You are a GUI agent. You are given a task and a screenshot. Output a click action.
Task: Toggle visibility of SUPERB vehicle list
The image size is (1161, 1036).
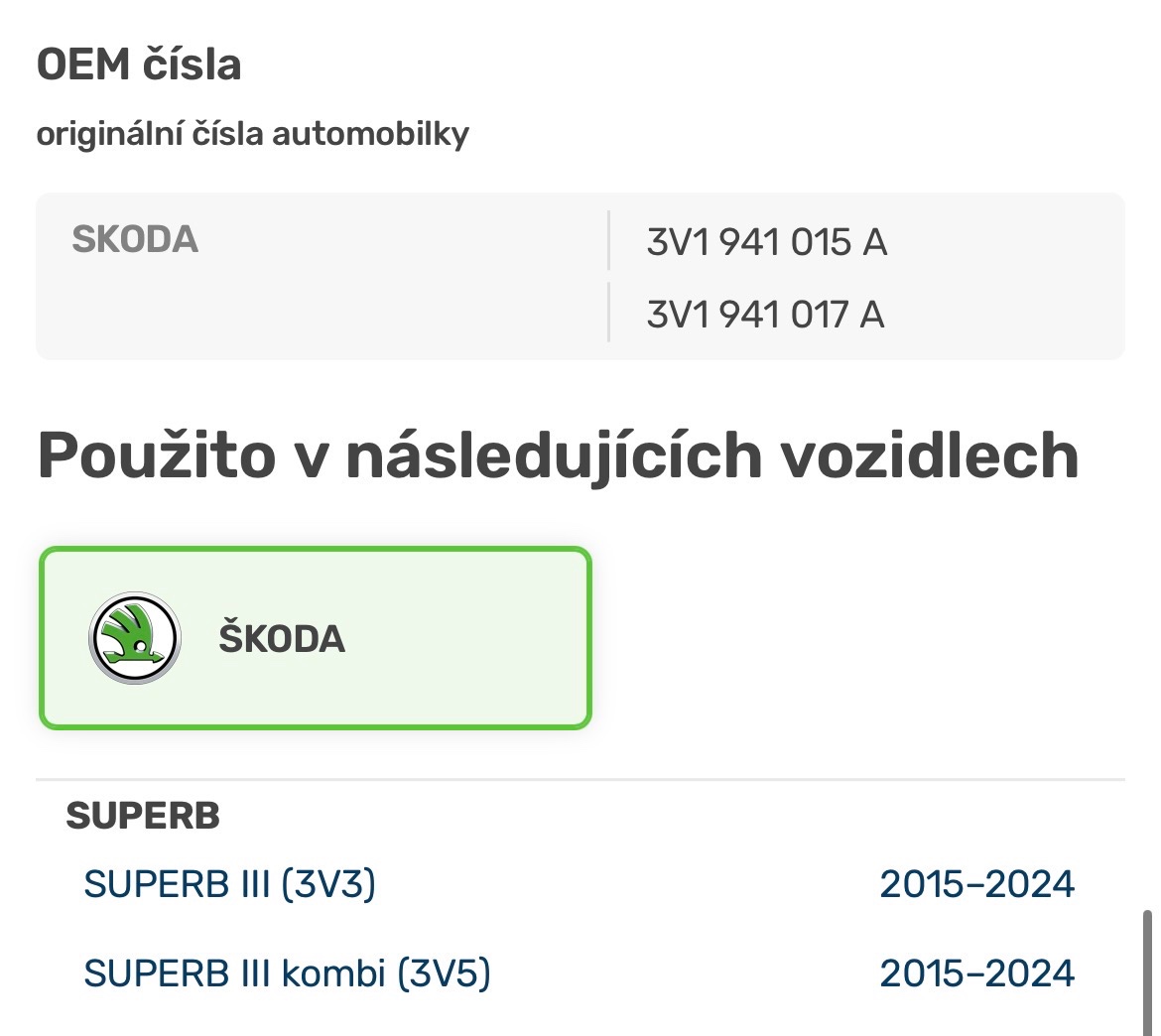click(x=143, y=817)
